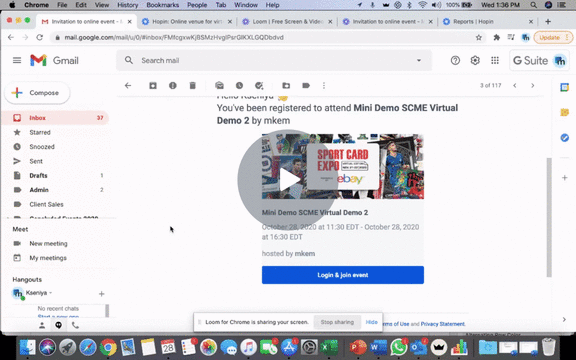Screen dimensions: 576x360
Task: Report this email as spam
Action: point(173,86)
